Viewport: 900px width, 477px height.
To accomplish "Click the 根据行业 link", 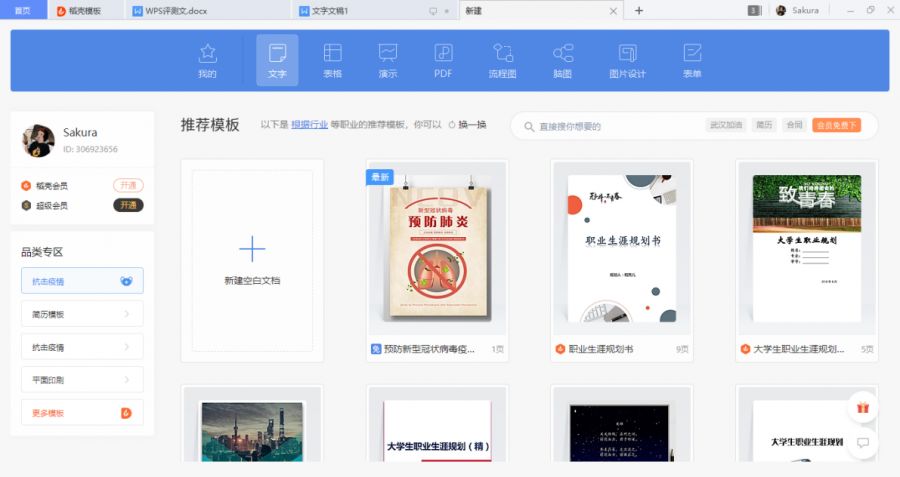I will tap(309, 125).
